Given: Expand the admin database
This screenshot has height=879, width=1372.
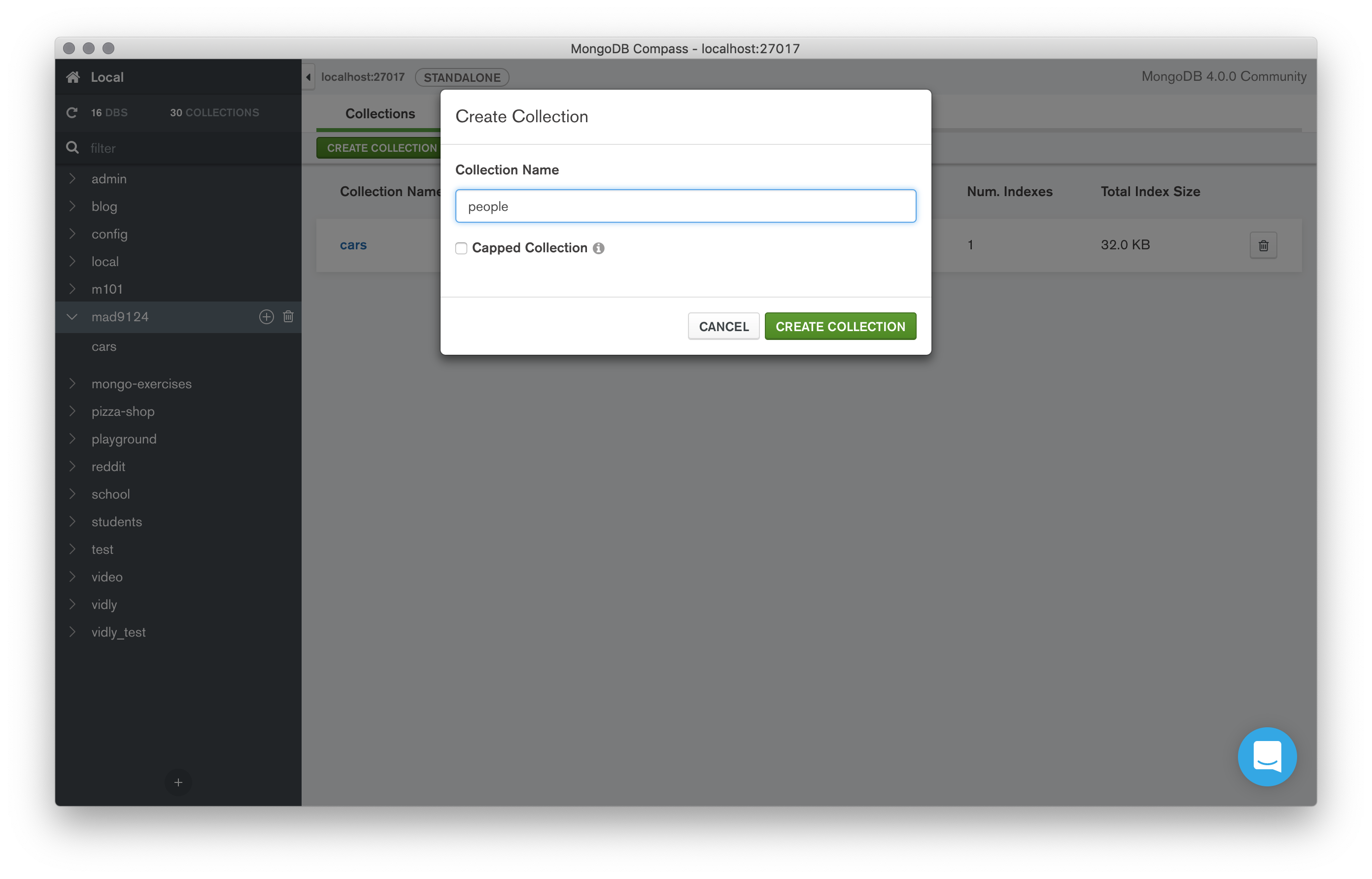Looking at the screenshot, I should (72, 179).
